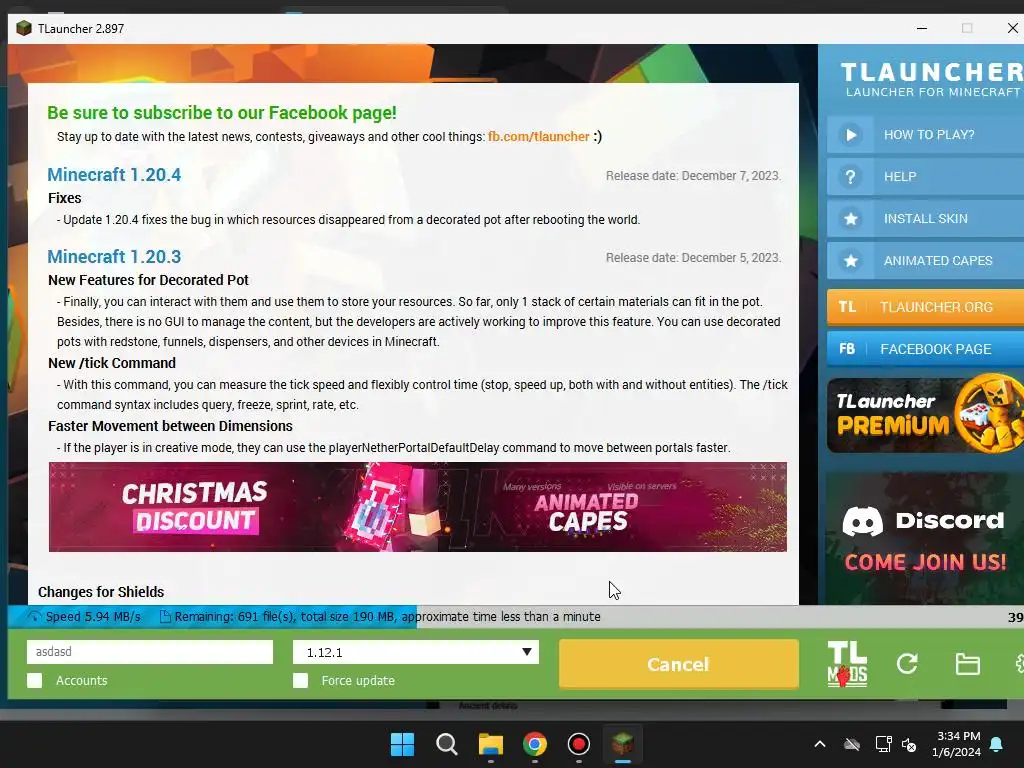Click the cloud sync tray icon
Screen dimensions: 1024x768
(x=852, y=744)
